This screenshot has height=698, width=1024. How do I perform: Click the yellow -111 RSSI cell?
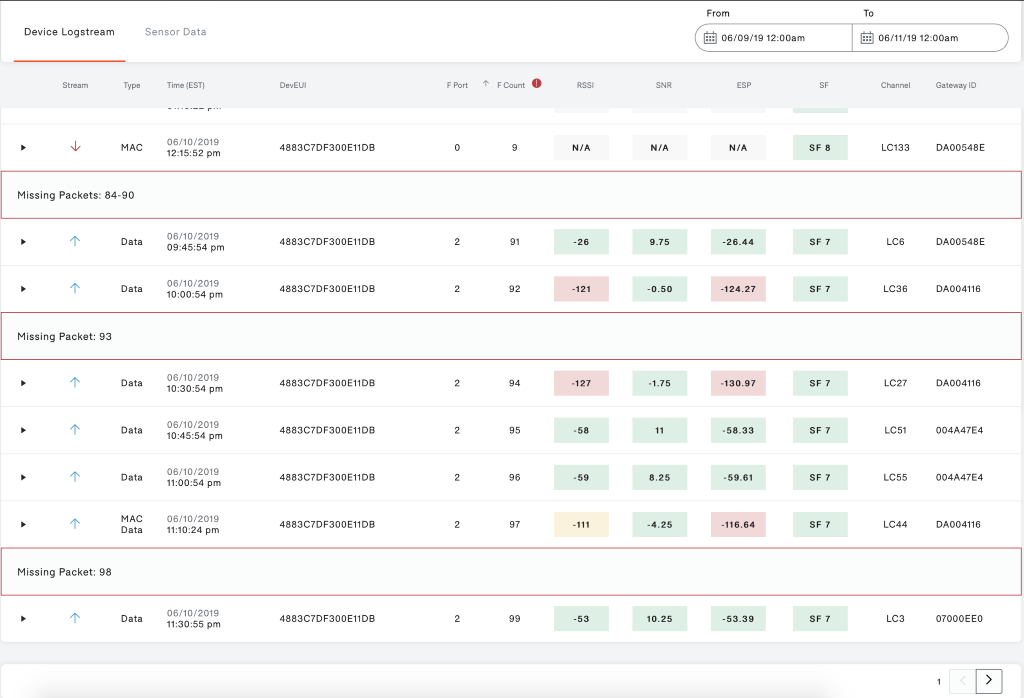click(x=581, y=524)
